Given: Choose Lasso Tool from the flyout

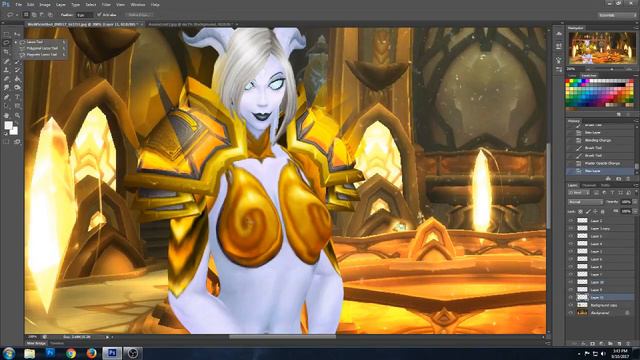Looking at the screenshot, I should [41, 42].
